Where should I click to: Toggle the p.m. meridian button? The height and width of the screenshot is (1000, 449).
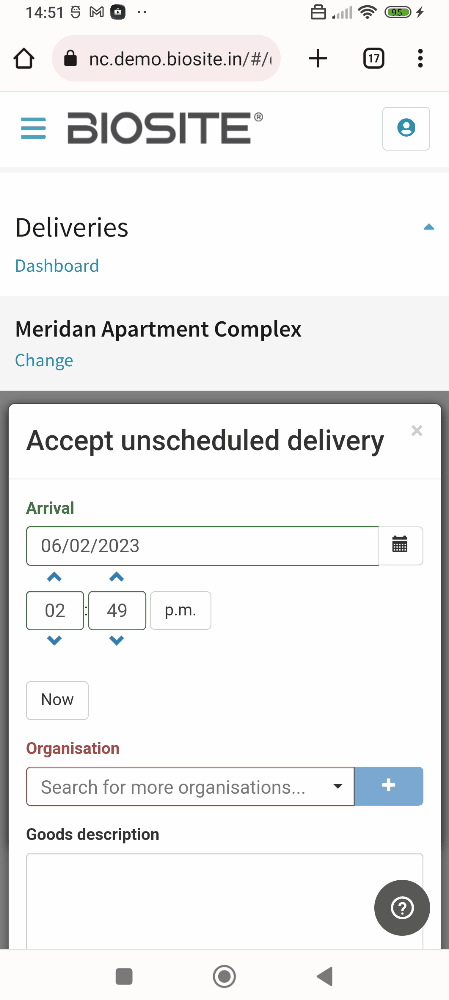180,610
